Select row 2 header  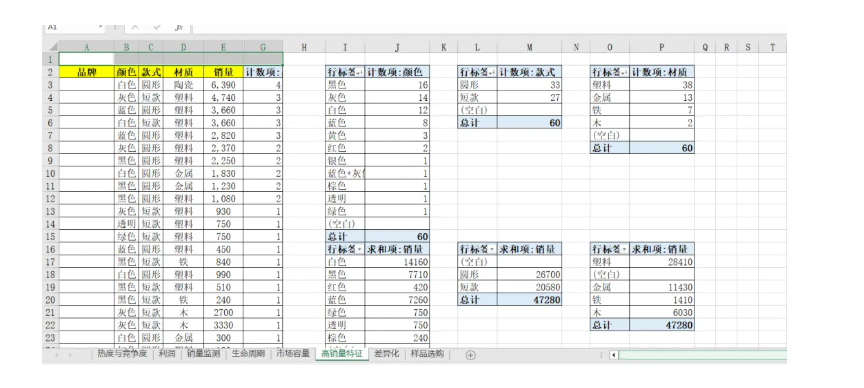50,72
